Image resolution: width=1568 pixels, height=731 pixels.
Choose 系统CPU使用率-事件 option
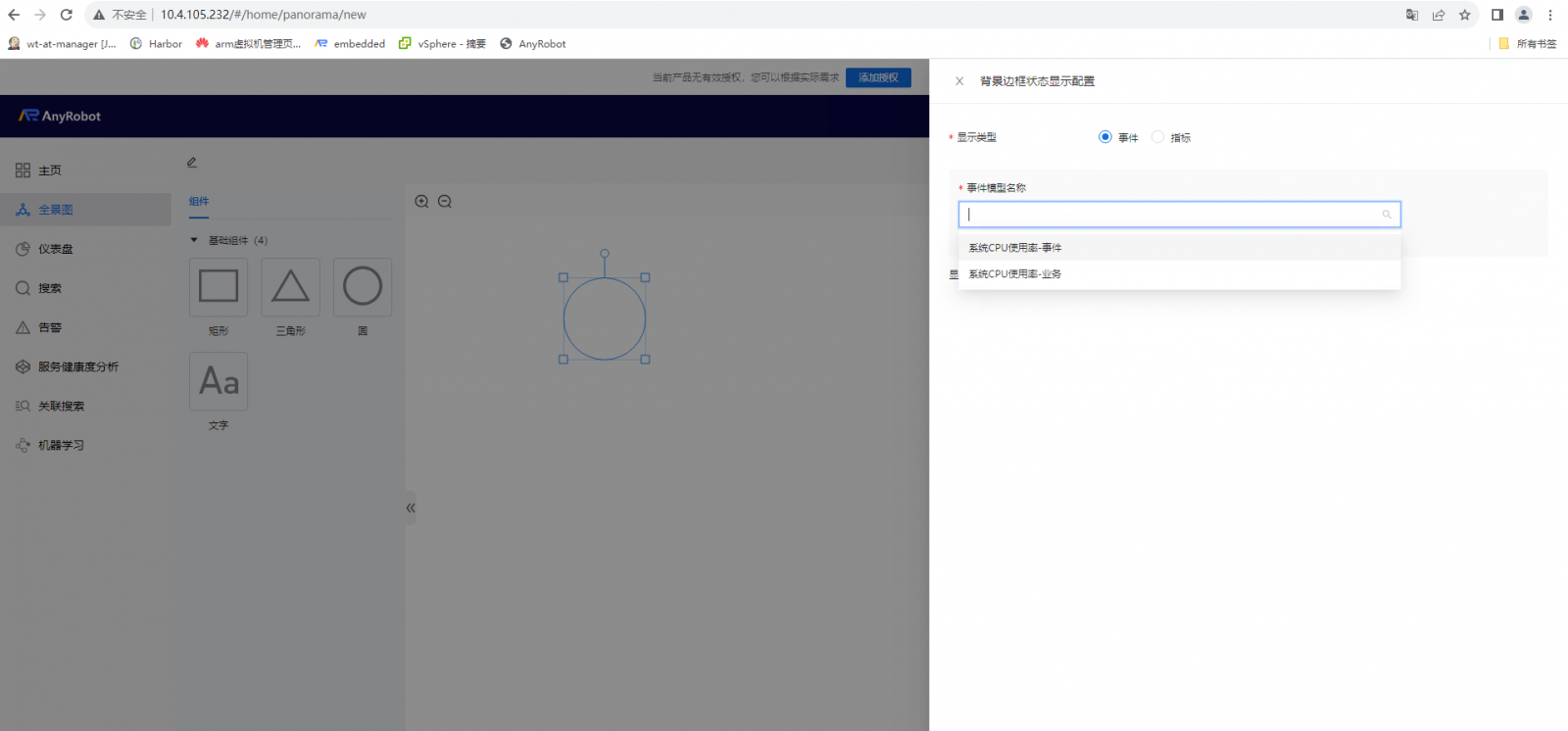point(1179,248)
